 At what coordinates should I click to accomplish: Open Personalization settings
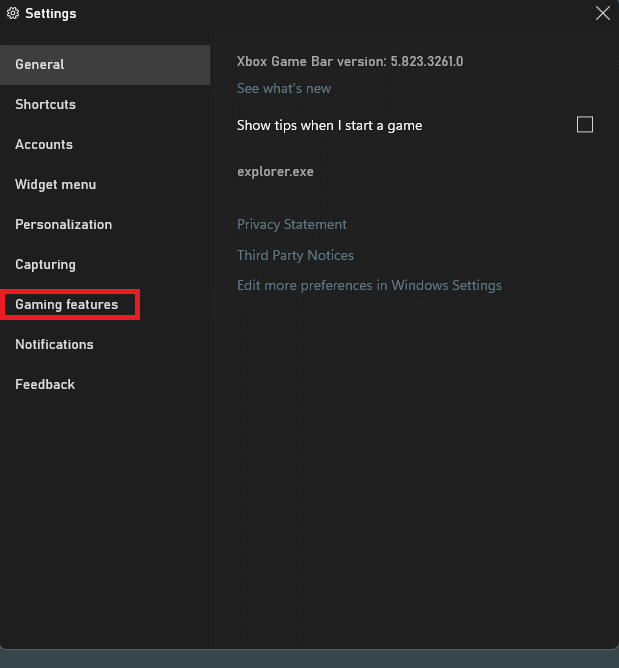105,225
